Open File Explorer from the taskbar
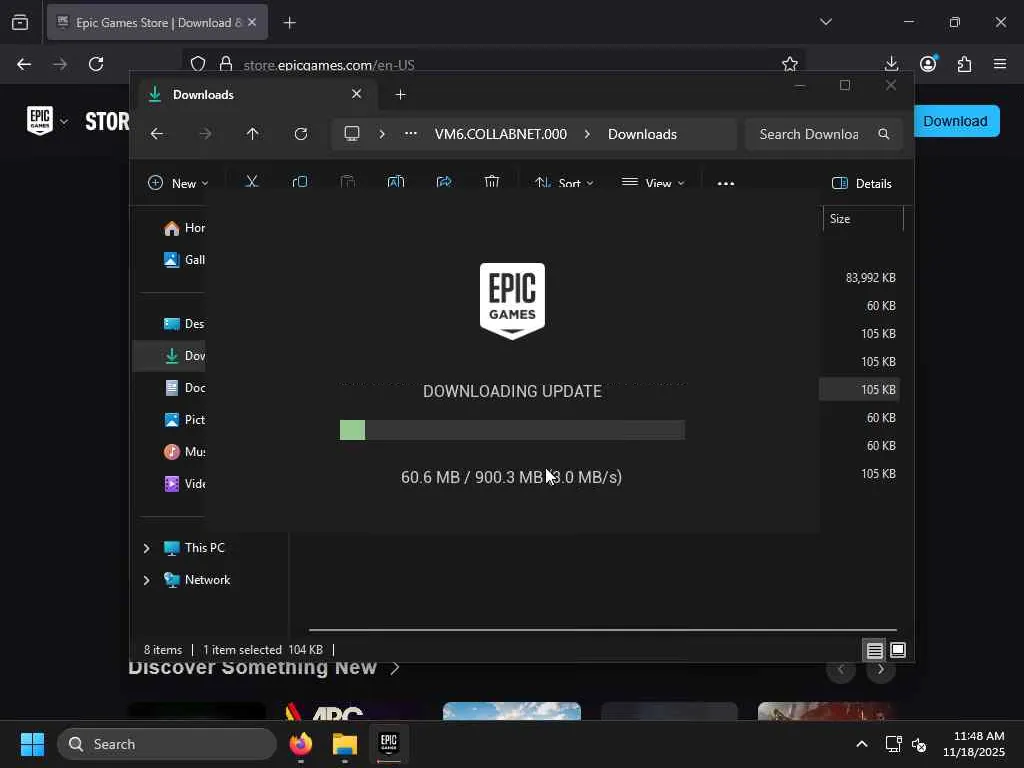 [x=345, y=744]
